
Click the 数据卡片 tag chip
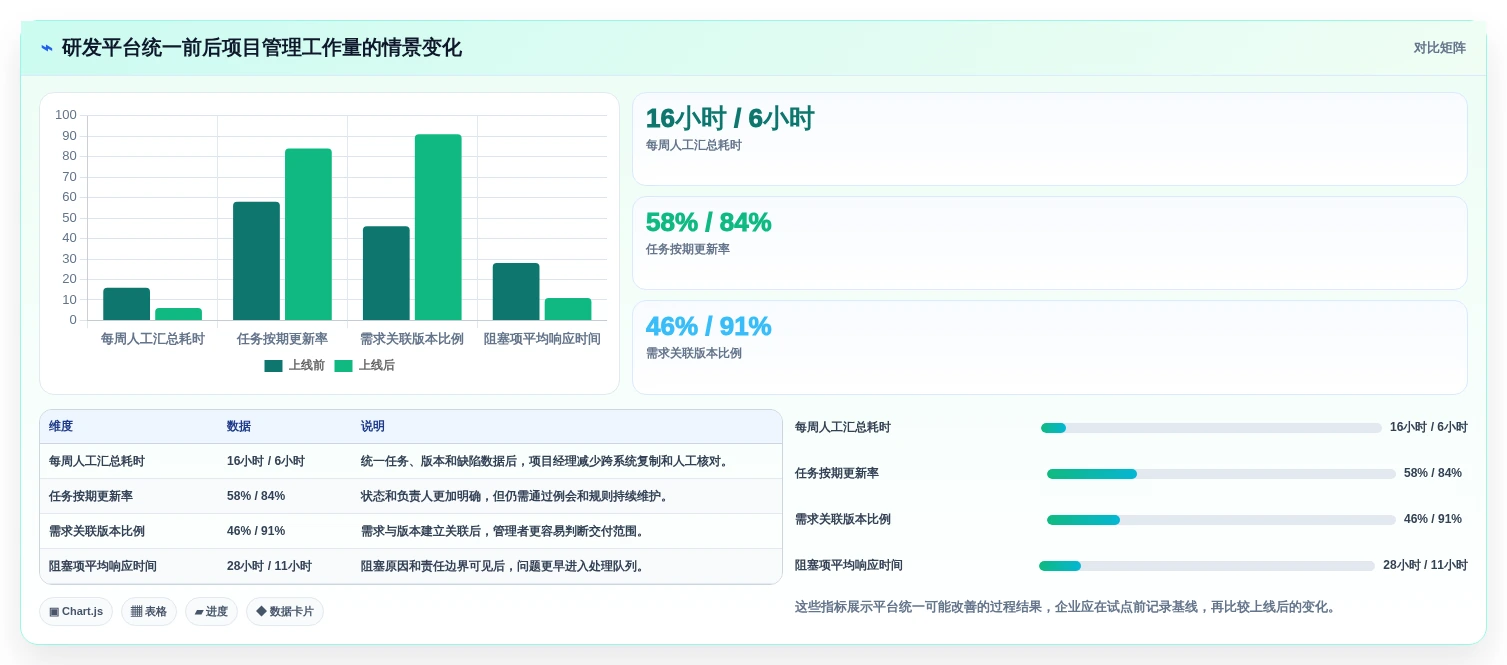tap(285, 612)
